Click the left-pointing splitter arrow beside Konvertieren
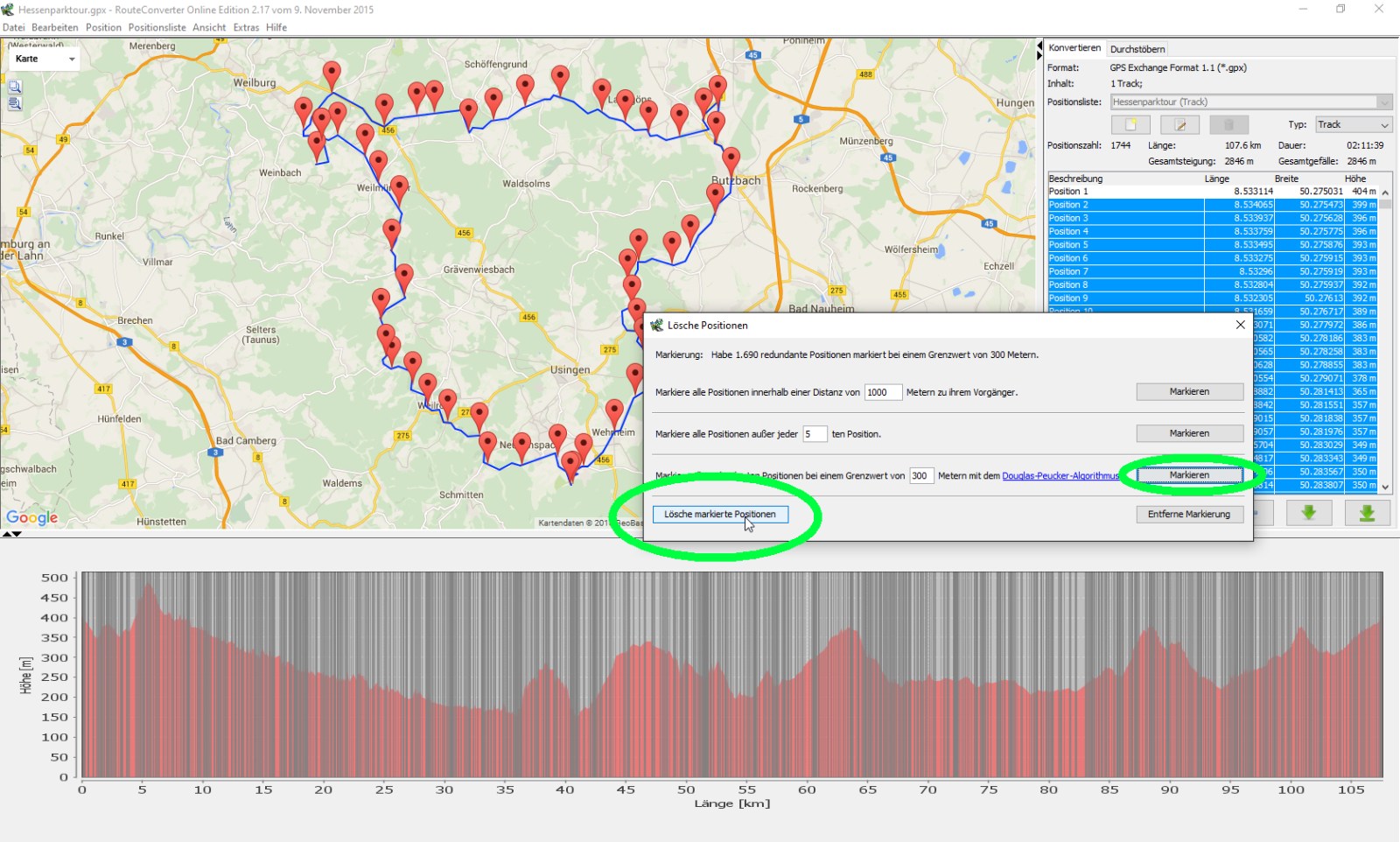Viewport: 1400px width, 842px height. [1039, 45]
